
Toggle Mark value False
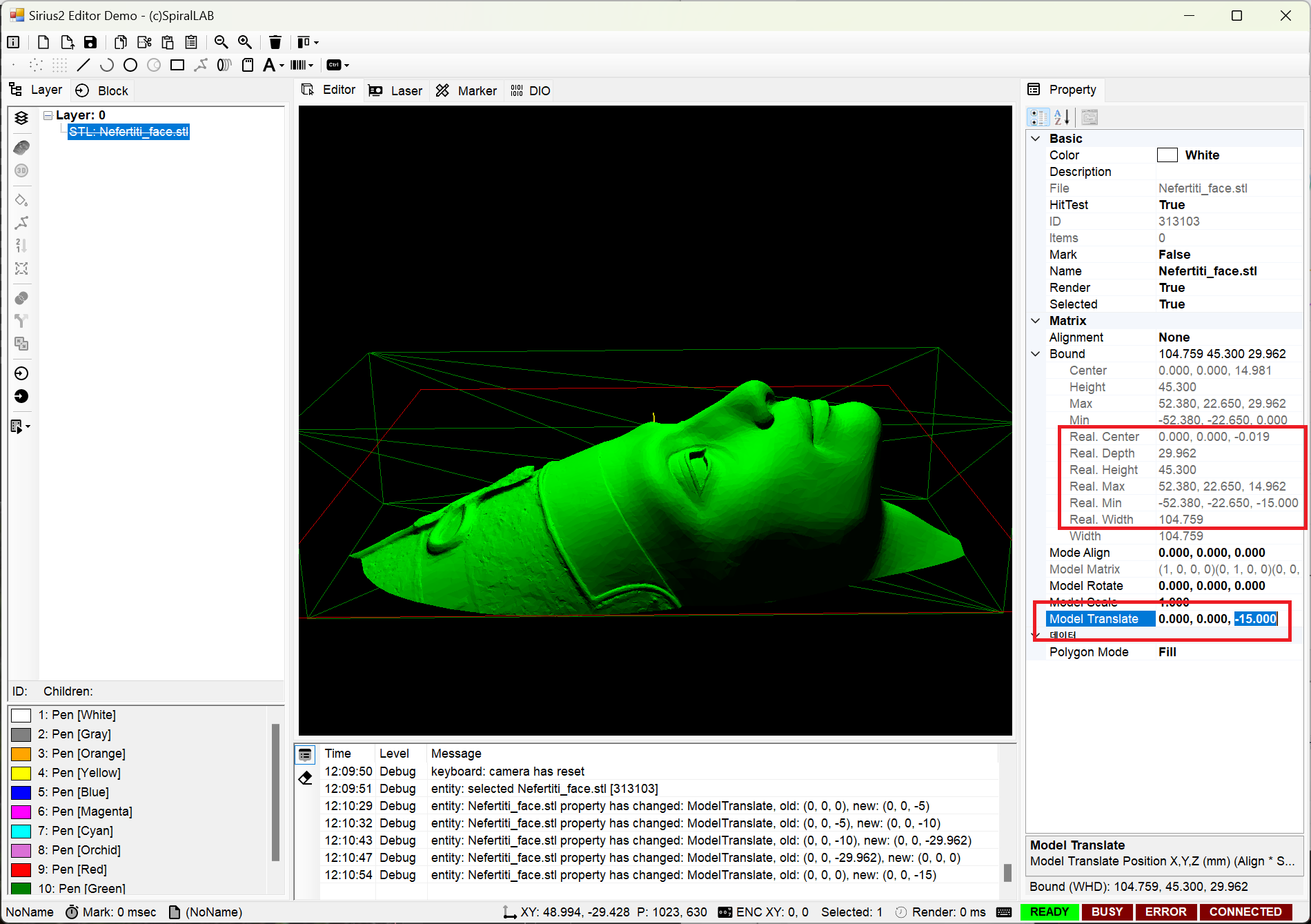pyautogui.click(x=1229, y=255)
